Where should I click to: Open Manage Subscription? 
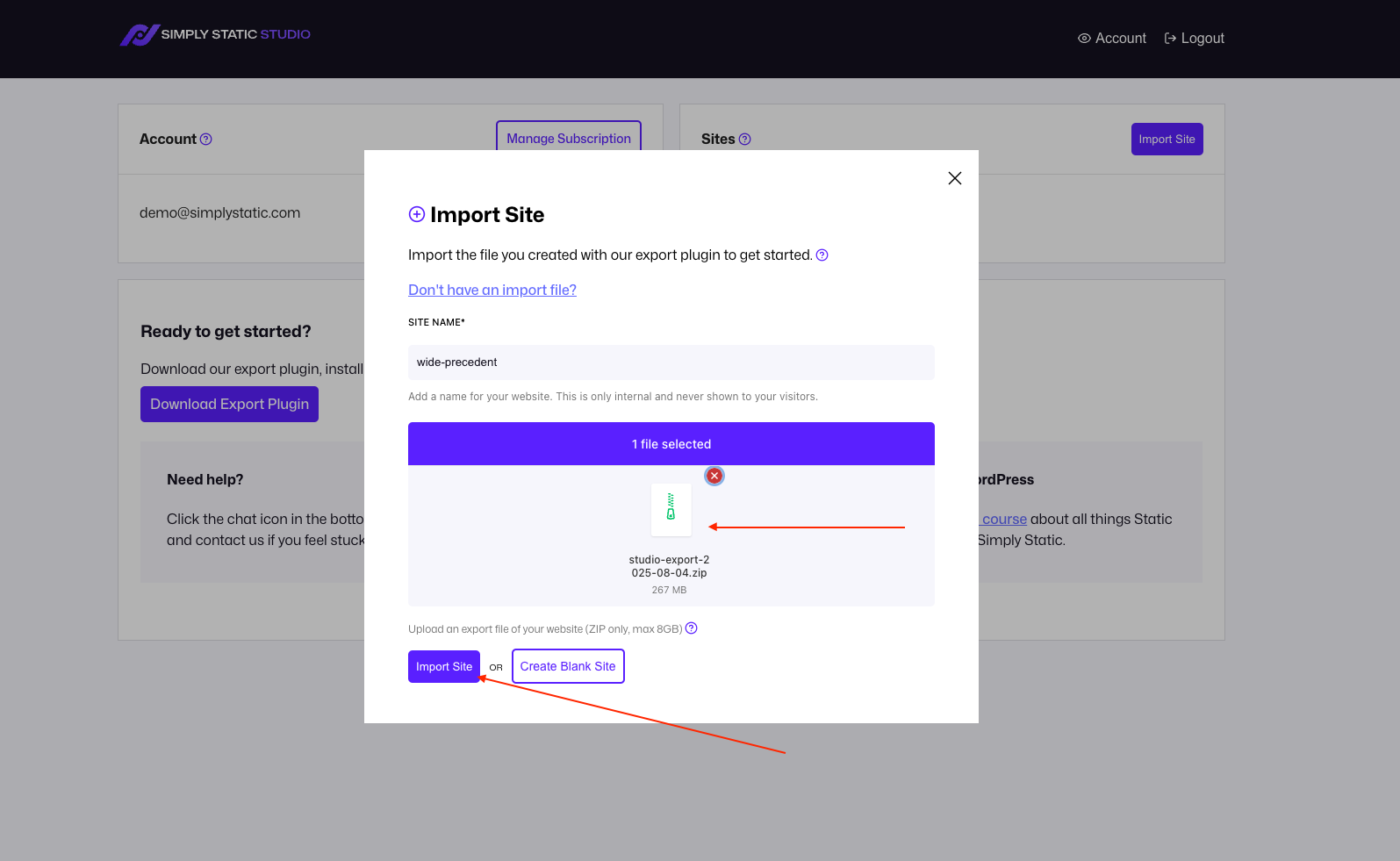[569, 138]
